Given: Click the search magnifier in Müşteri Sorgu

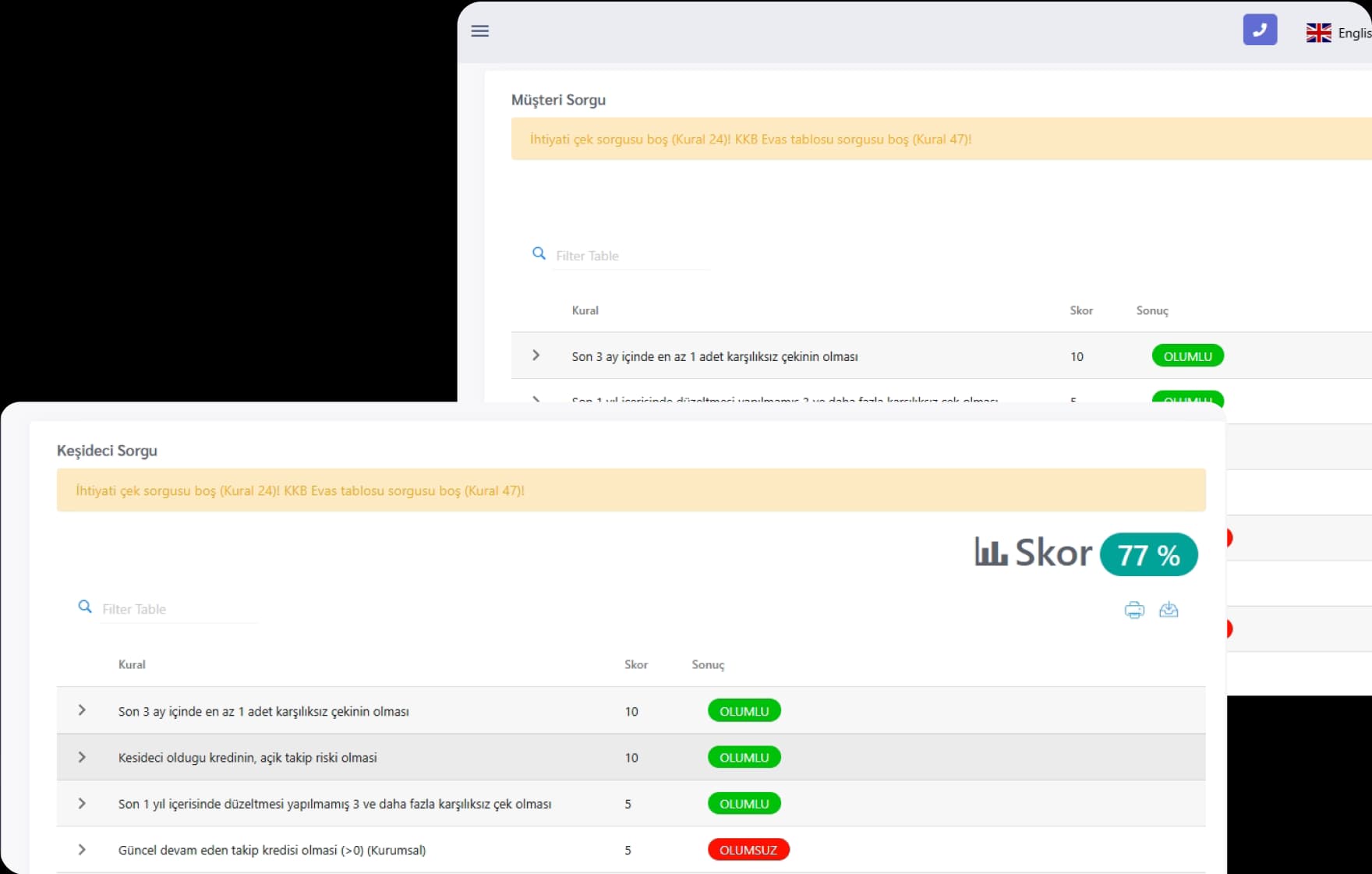Looking at the screenshot, I should pyautogui.click(x=539, y=253).
